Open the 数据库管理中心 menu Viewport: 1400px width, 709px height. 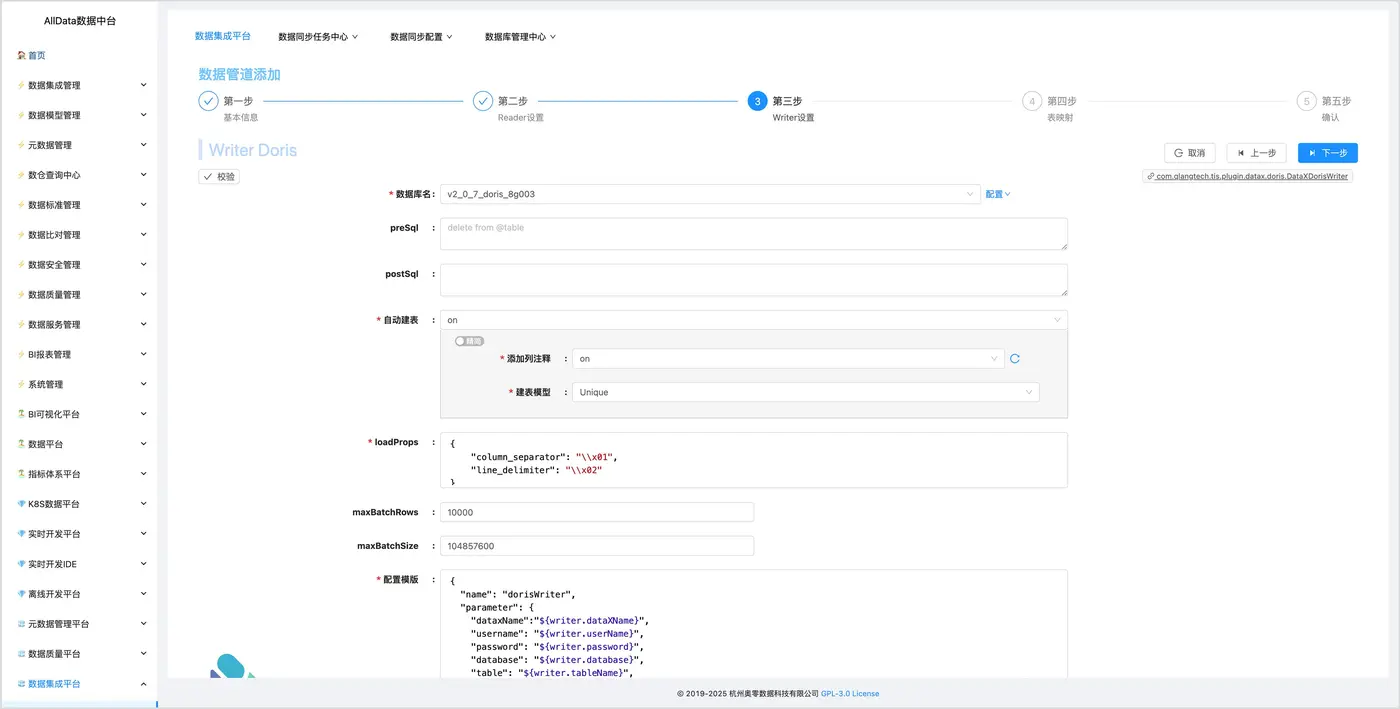520,37
